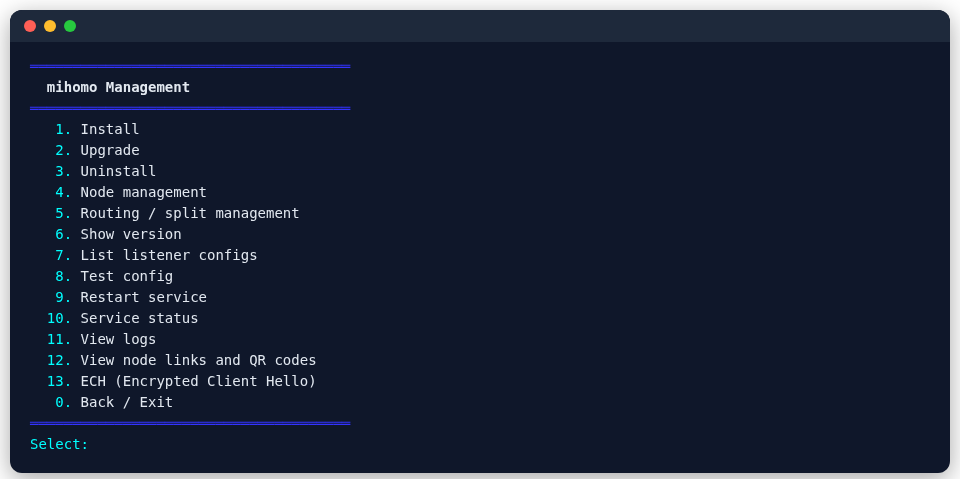Choose View node links and QR codes
Screen dimensions: 960x479
point(181,360)
